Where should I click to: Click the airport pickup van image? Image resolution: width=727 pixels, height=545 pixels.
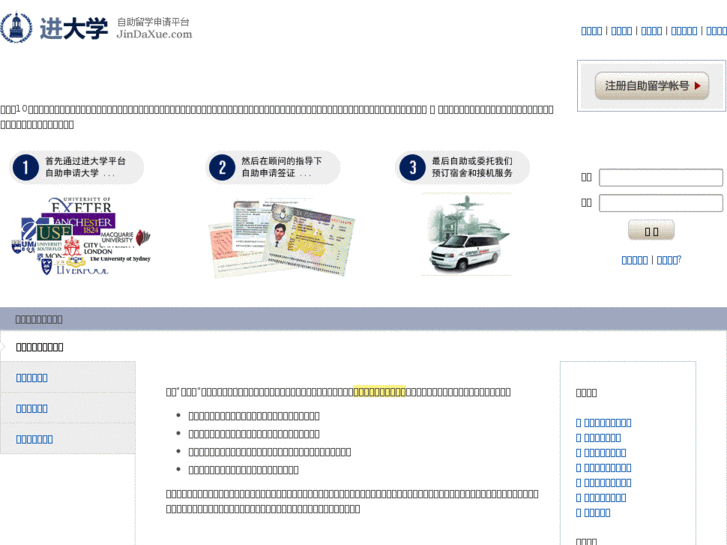466,235
